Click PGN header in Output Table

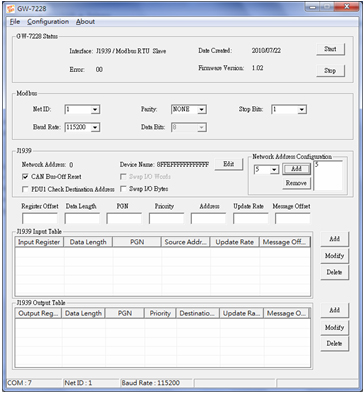point(125,313)
